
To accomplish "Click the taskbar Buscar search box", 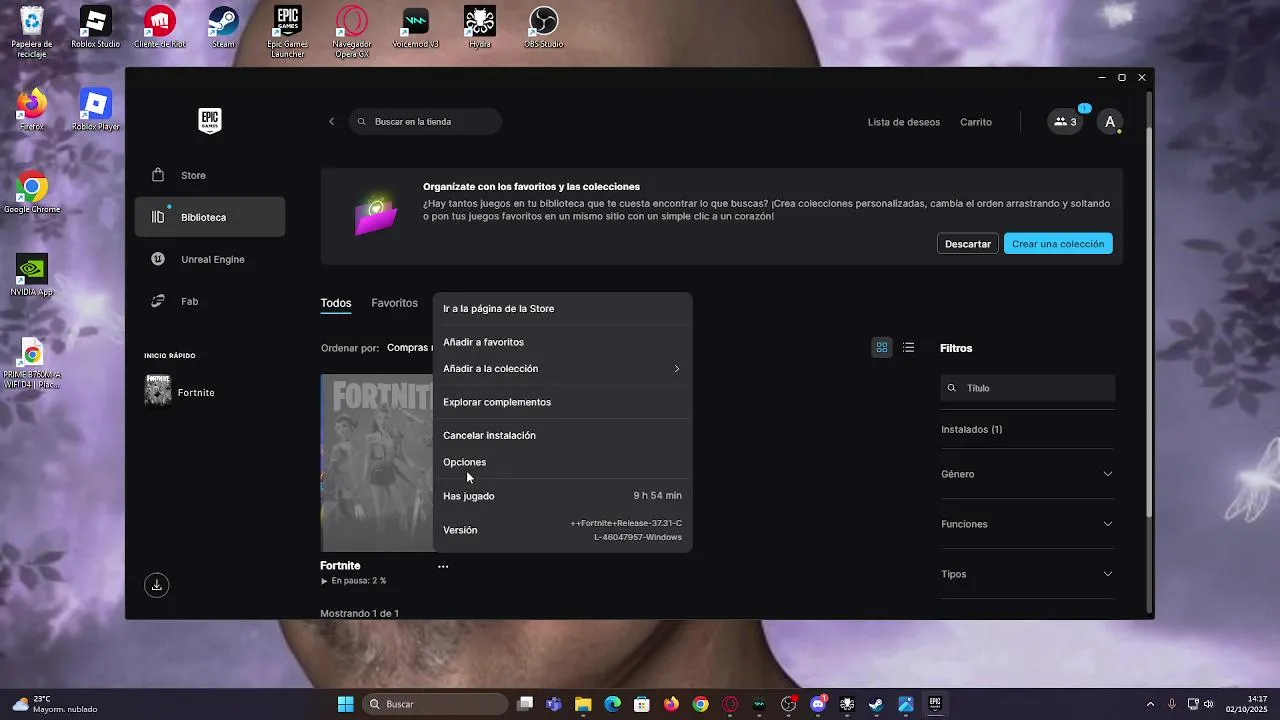I will pos(435,704).
